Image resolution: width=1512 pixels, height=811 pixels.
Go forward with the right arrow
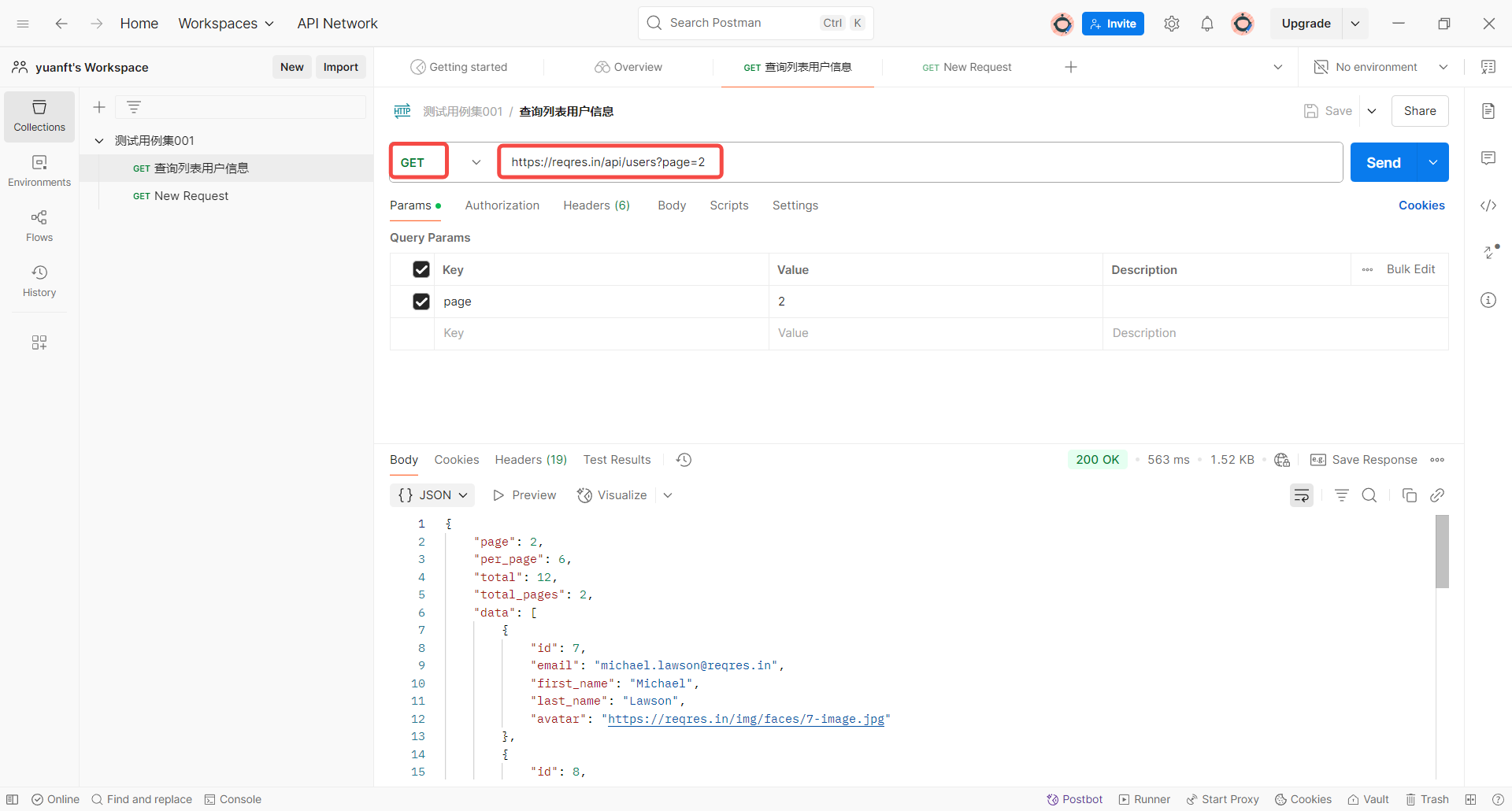click(x=96, y=24)
